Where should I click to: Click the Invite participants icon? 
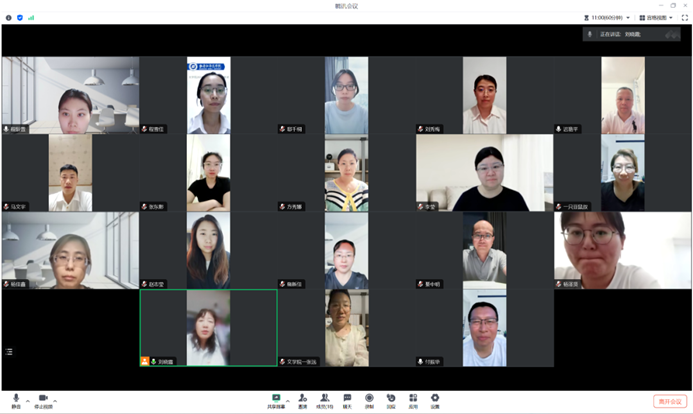[x=302, y=398]
